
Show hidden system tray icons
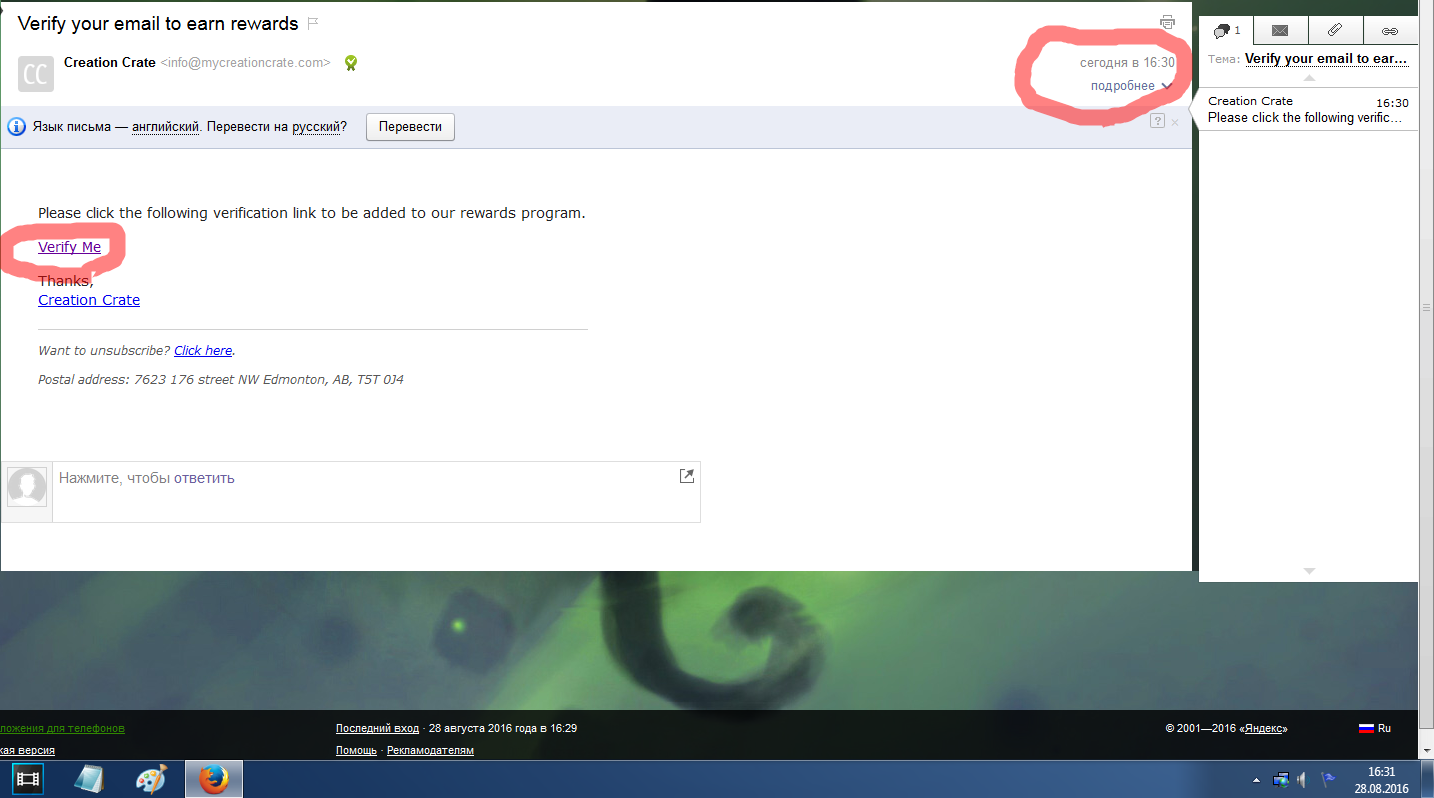tap(1256, 779)
